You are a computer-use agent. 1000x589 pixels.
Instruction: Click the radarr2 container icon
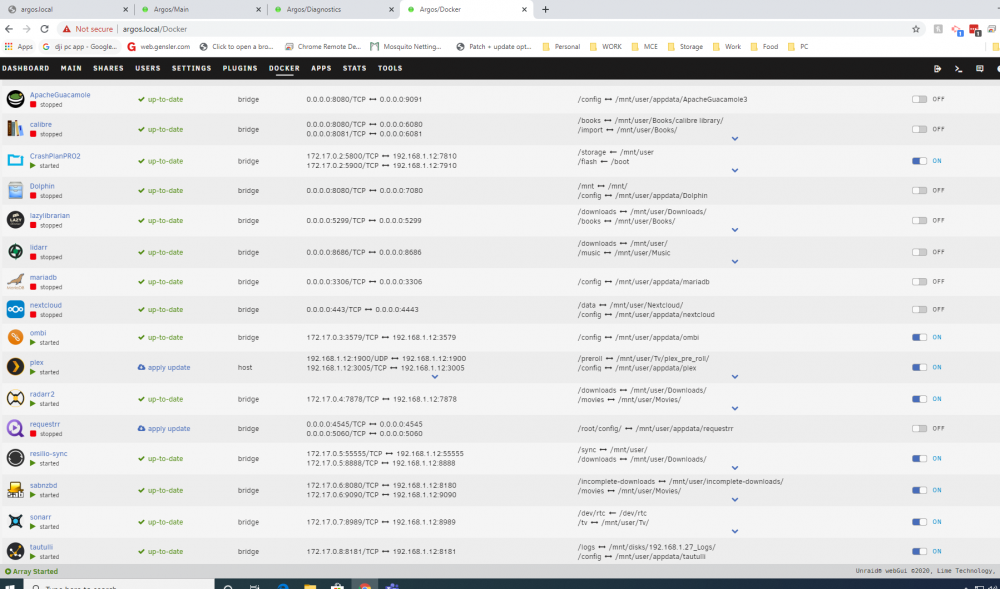pos(15,398)
